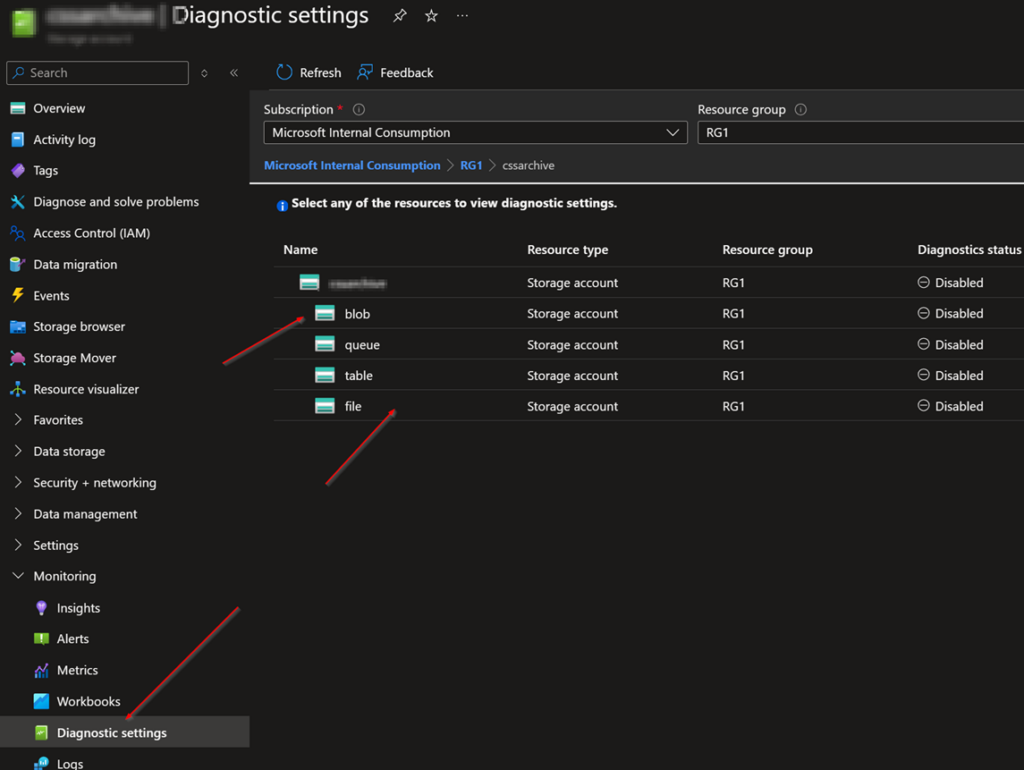
Task: Click the Resource group column header
Action: [x=767, y=249]
